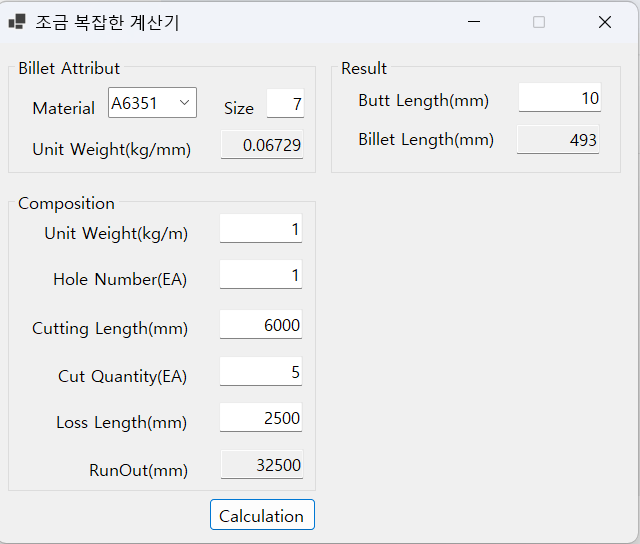
Task: Click the Size input field
Action: click(285, 104)
